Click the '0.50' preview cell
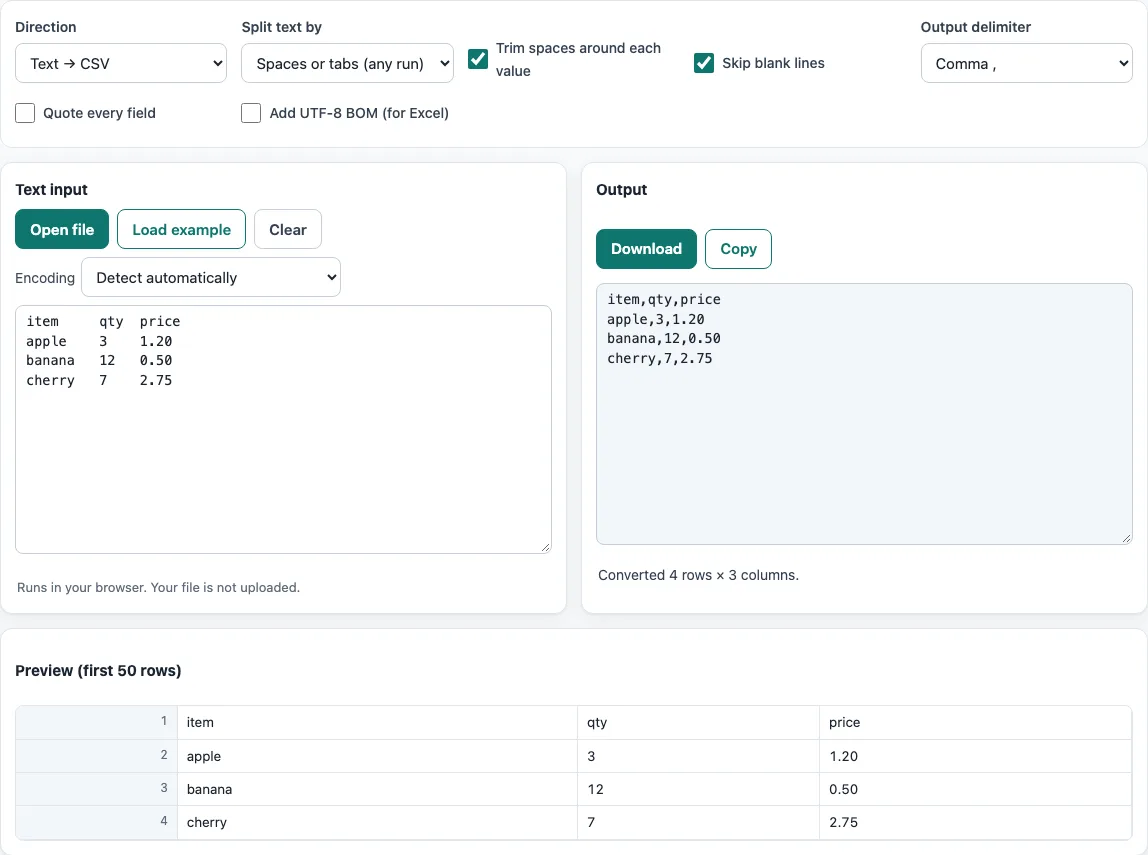Viewport: 1148px width, 855px height. pyautogui.click(x=975, y=789)
